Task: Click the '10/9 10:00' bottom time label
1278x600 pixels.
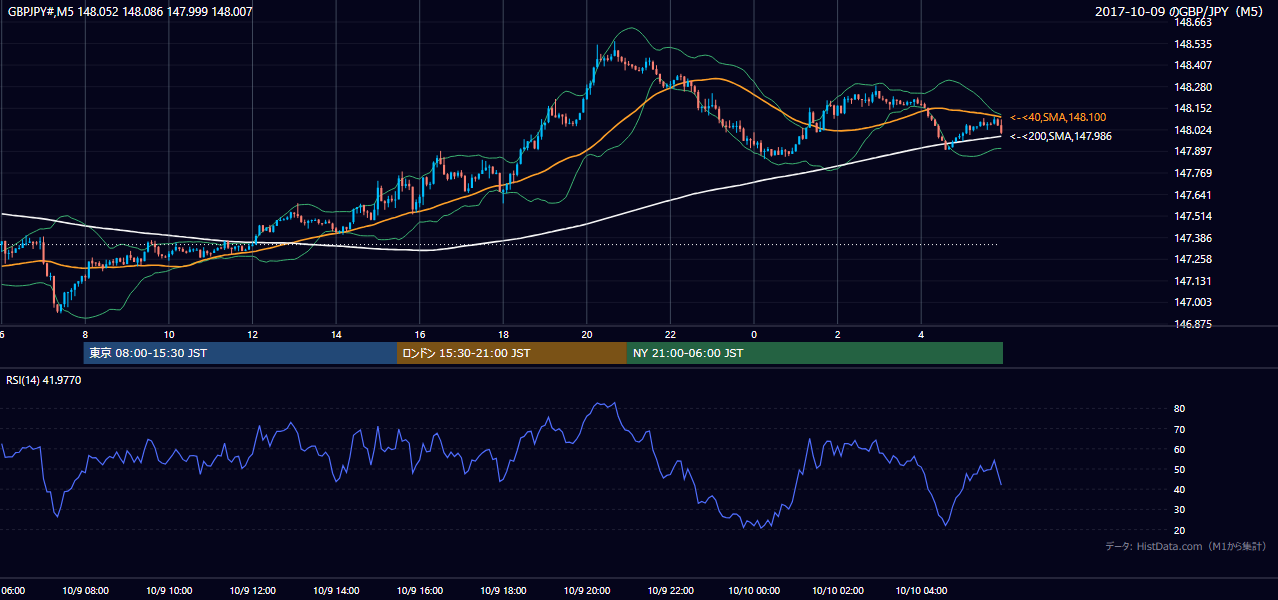Action: click(x=168, y=591)
